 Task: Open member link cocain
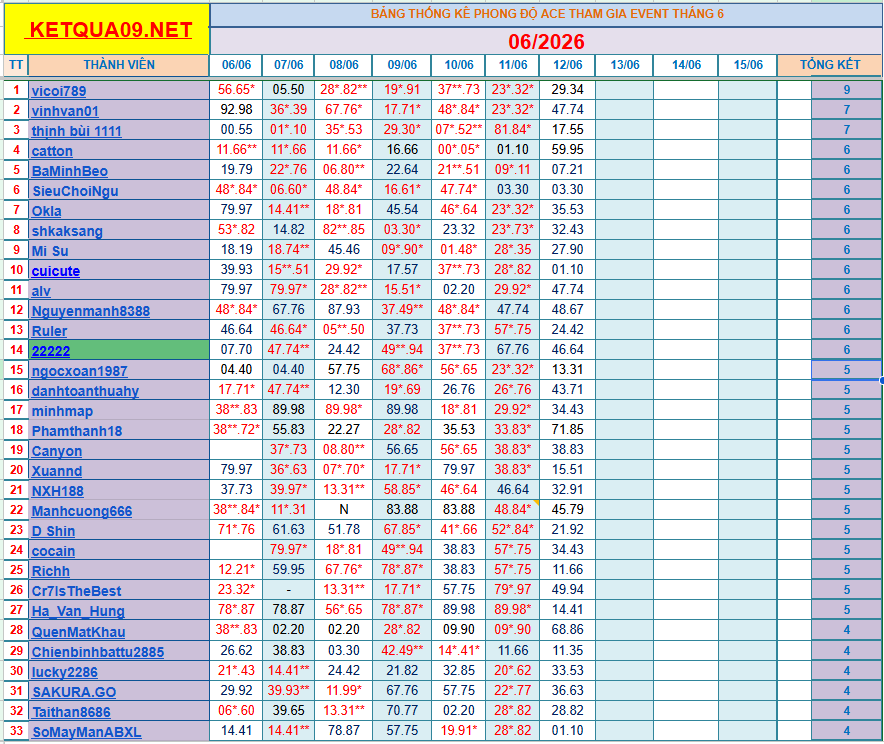(53, 551)
